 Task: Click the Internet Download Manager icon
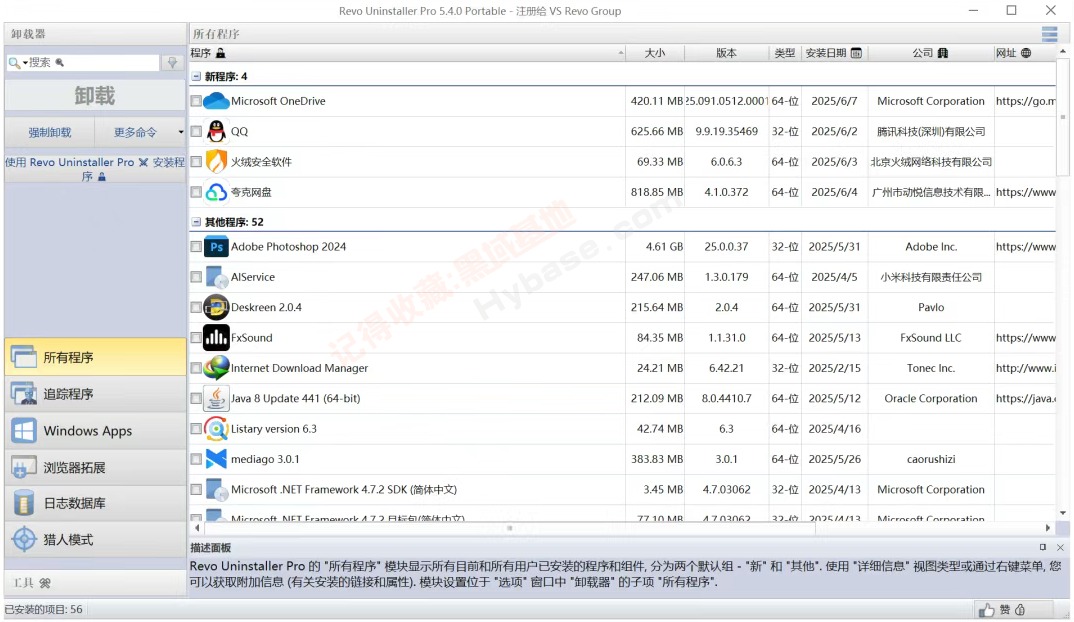click(x=216, y=368)
